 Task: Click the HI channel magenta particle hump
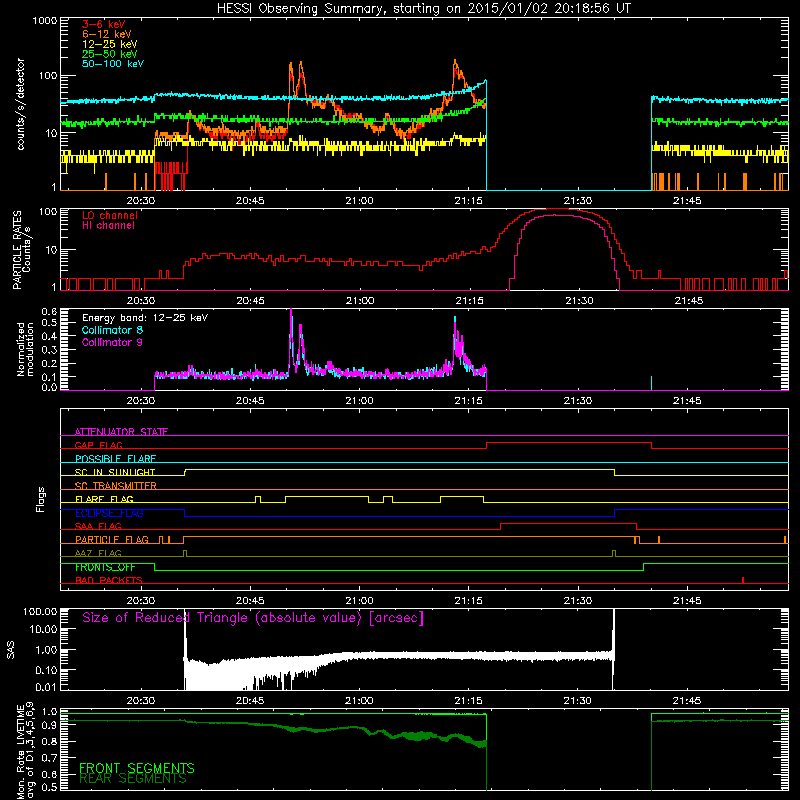pos(565,253)
